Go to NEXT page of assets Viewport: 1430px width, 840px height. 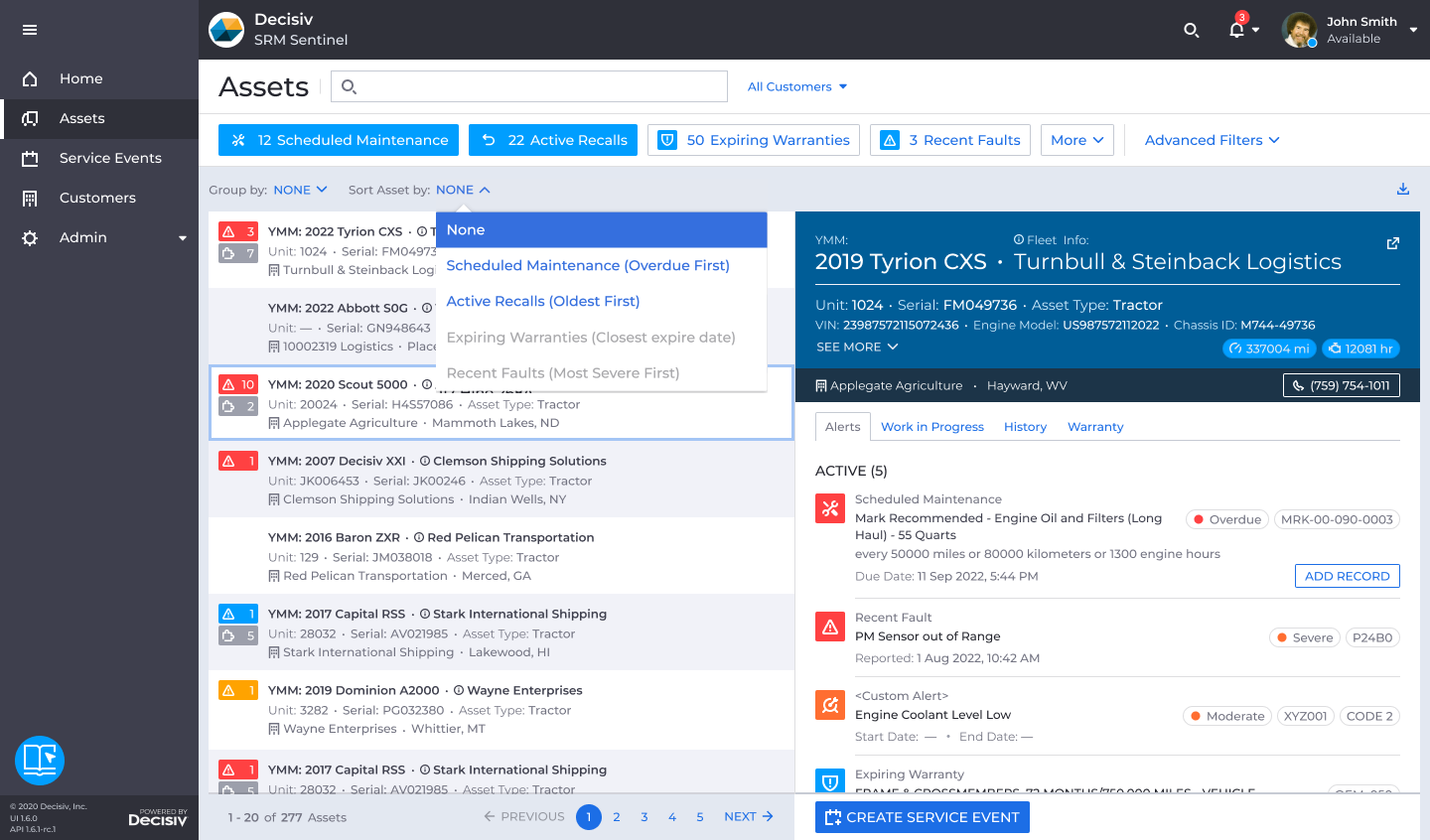tap(749, 816)
